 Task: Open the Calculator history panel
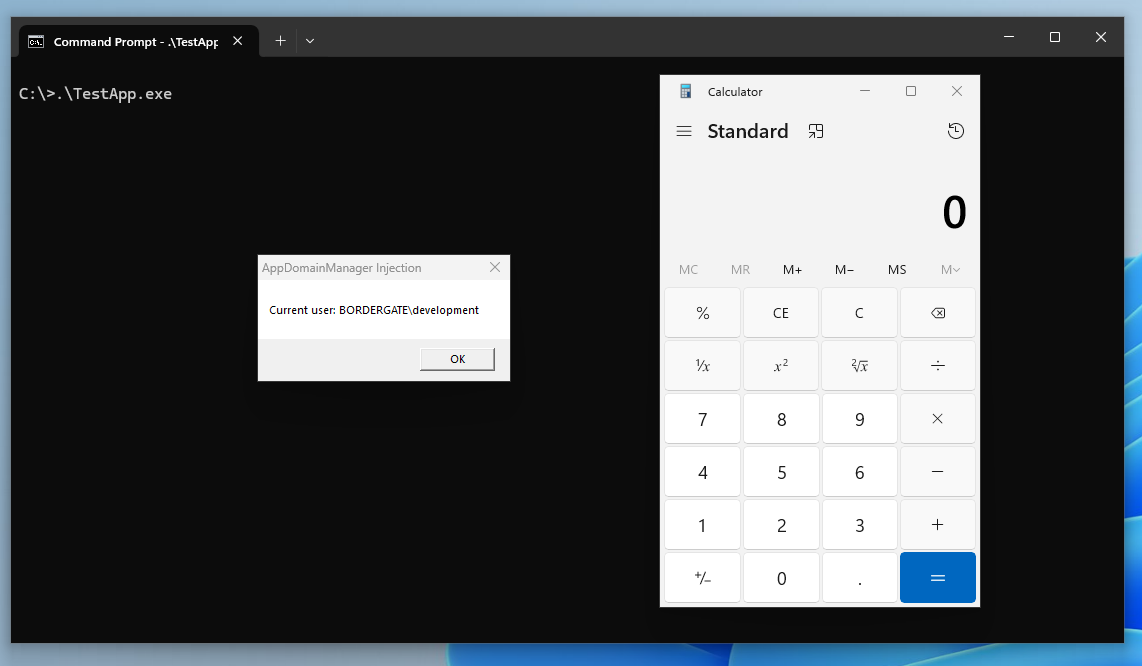(x=956, y=131)
